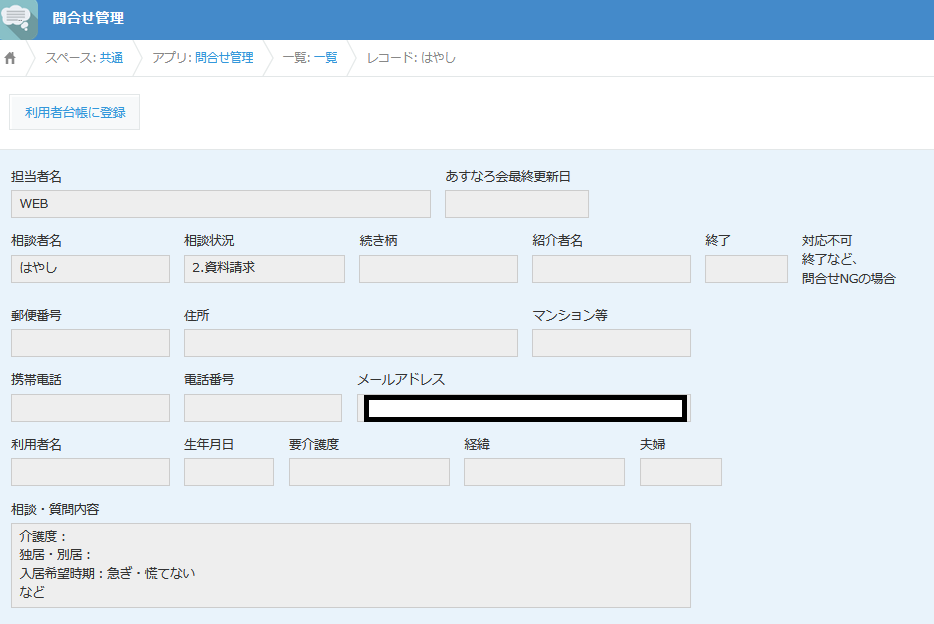Image resolution: width=934 pixels, height=624 pixels.
Task: Click the 郵便番号 field
Action: pyautogui.click(x=90, y=343)
